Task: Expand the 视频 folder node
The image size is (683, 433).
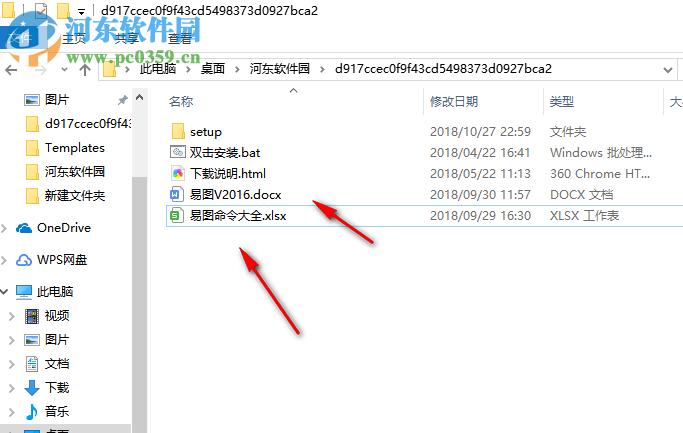Action: 12,316
